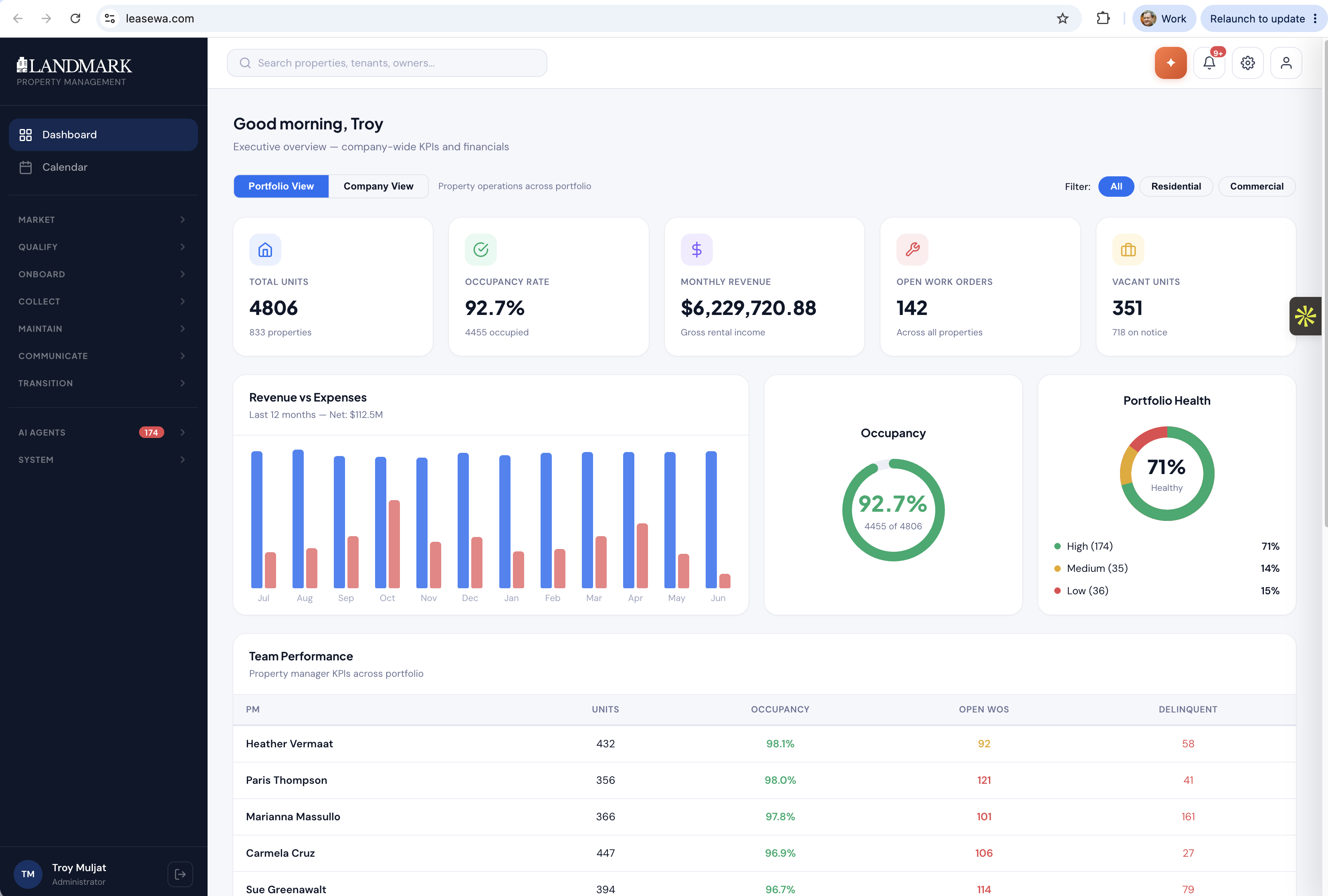Viewport: 1328px width, 896px height.
Task: Select Heather Vermaat row
Action: point(764,743)
